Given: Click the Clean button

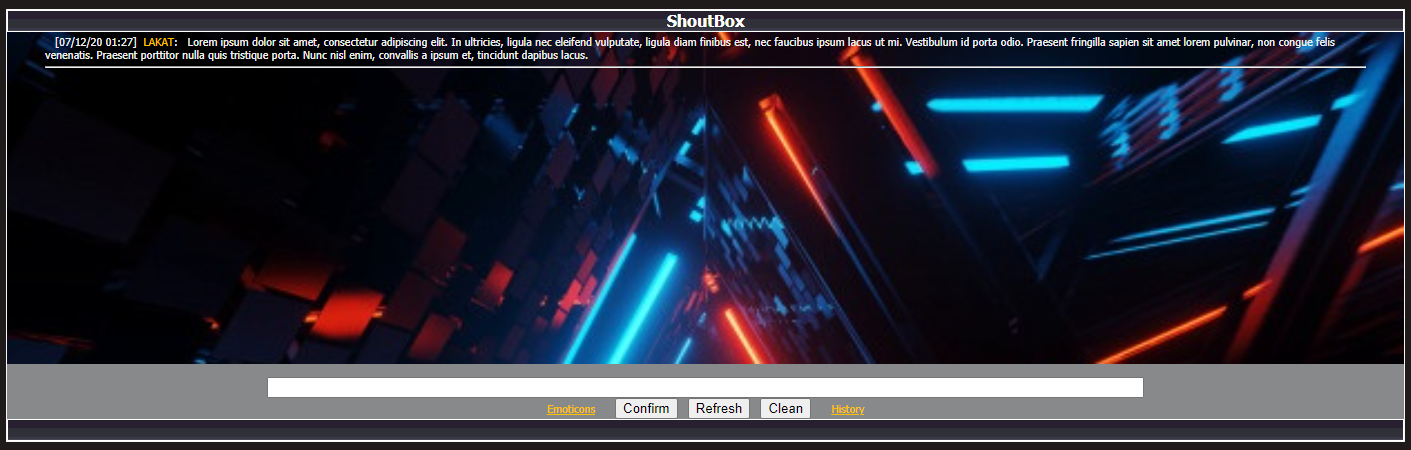Looking at the screenshot, I should [x=785, y=408].
